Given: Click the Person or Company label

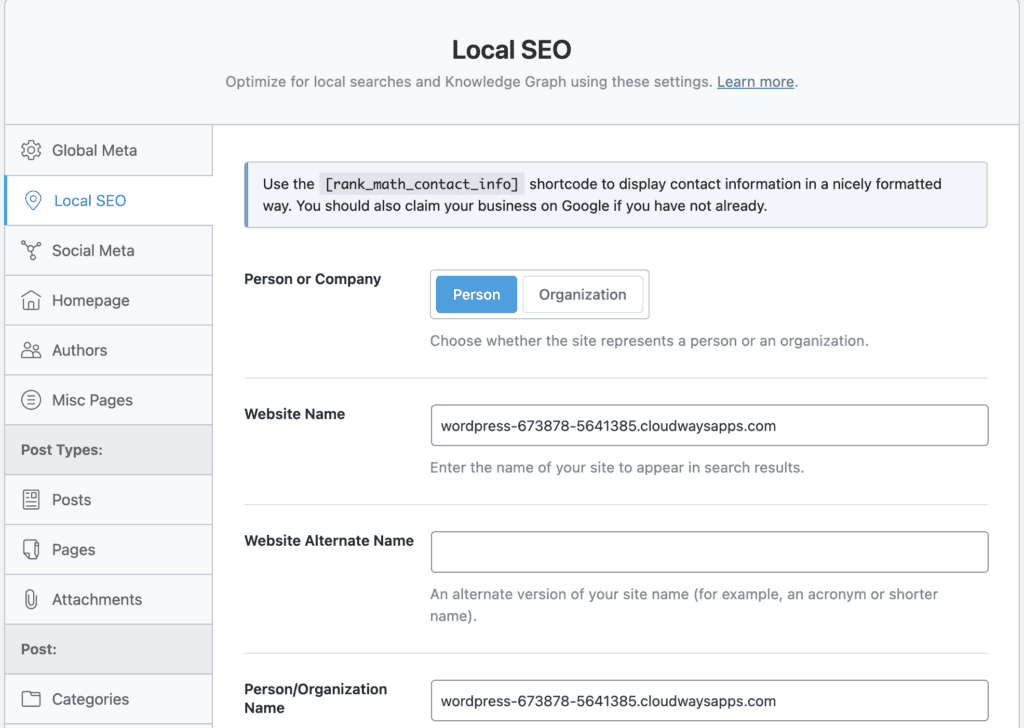Looking at the screenshot, I should pos(312,279).
